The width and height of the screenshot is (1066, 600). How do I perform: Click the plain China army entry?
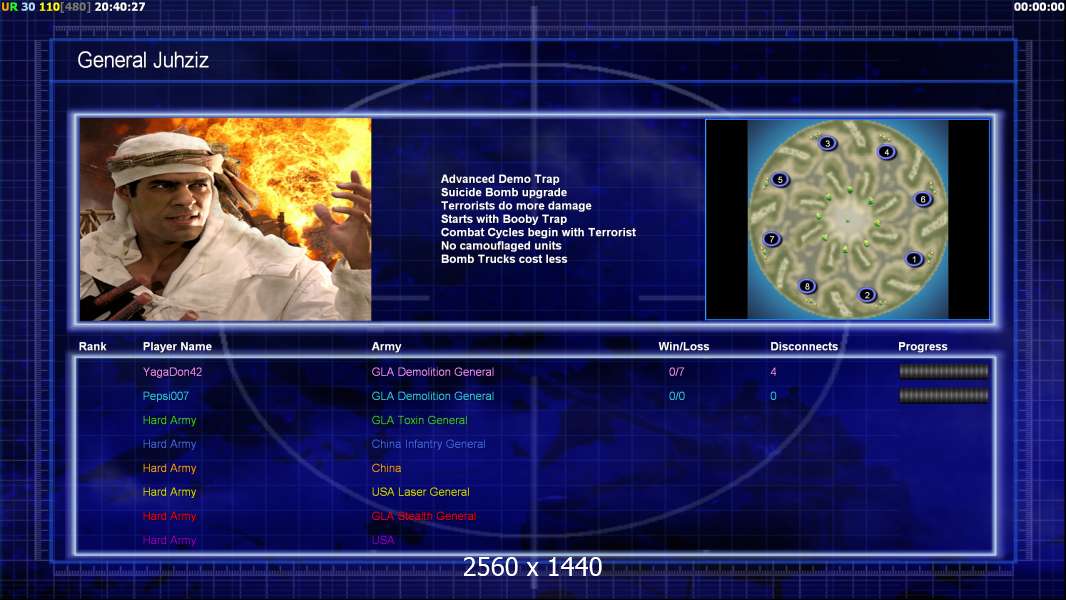point(386,468)
